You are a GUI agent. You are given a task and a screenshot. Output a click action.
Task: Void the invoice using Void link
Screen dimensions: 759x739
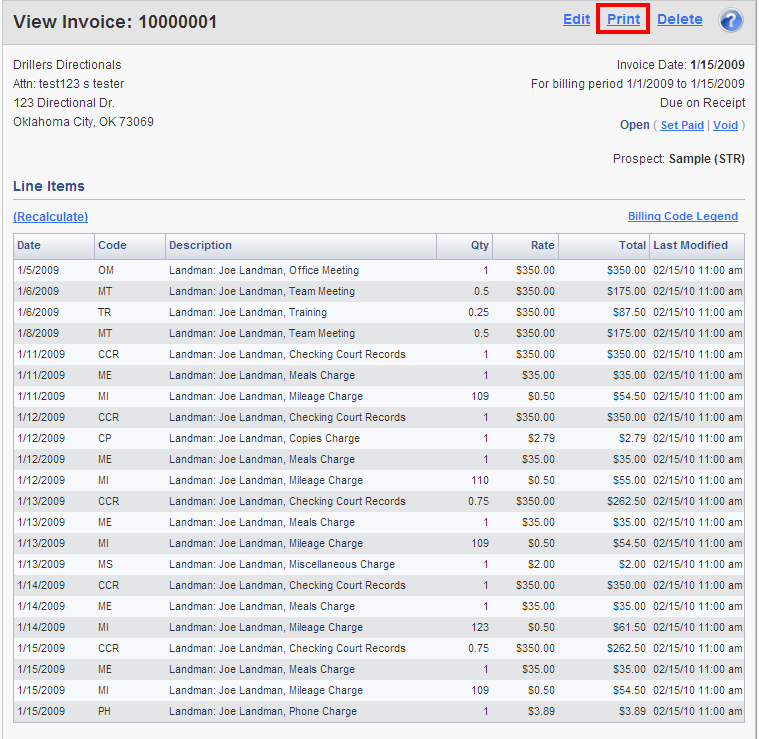point(725,125)
